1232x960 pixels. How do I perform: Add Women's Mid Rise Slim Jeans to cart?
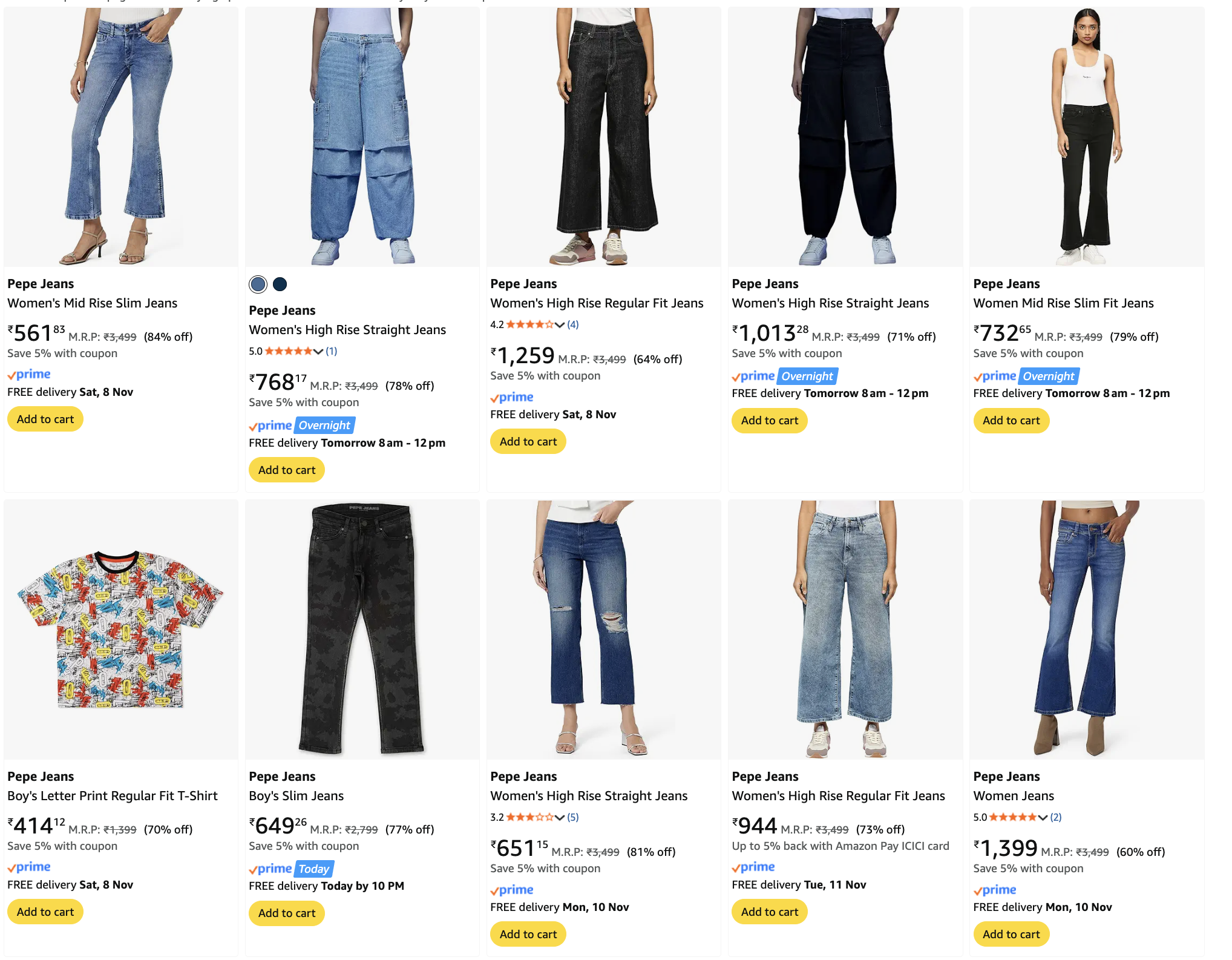tap(45, 419)
